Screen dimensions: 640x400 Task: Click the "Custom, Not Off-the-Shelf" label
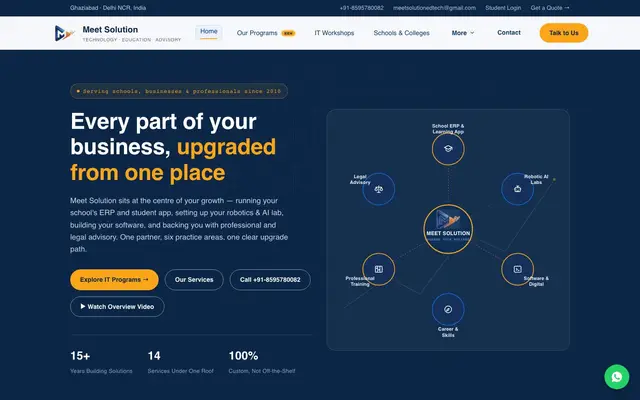(262, 371)
